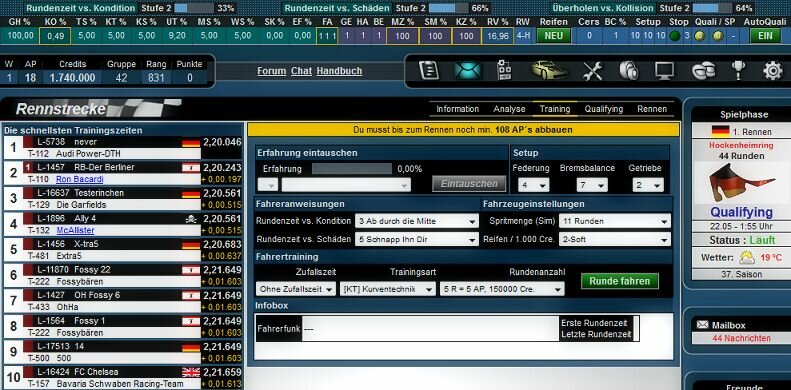Open the Reifen 2-Soft tyre dropdown

(x=615, y=240)
